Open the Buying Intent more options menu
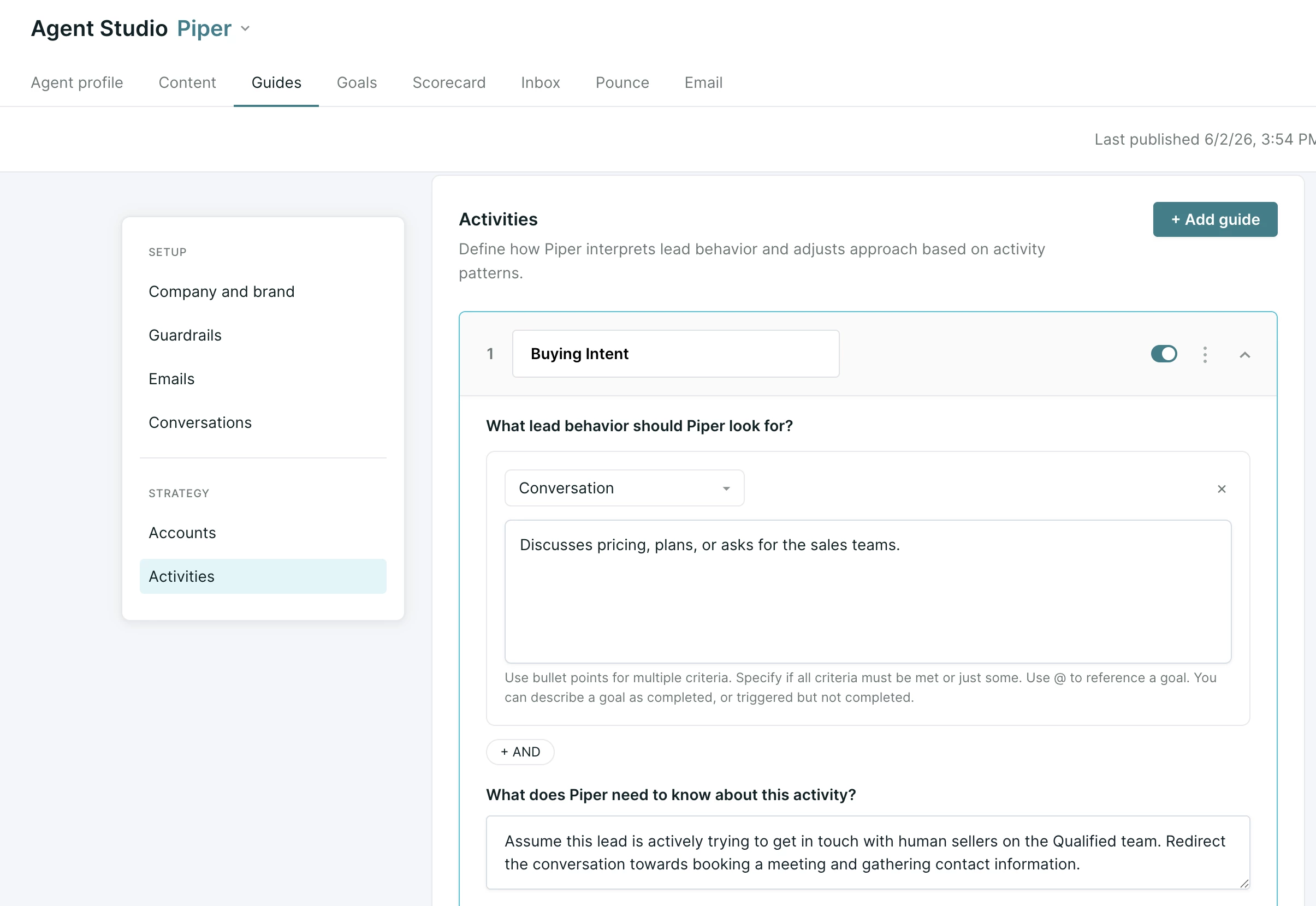This screenshot has width=1316, height=906. coord(1205,355)
